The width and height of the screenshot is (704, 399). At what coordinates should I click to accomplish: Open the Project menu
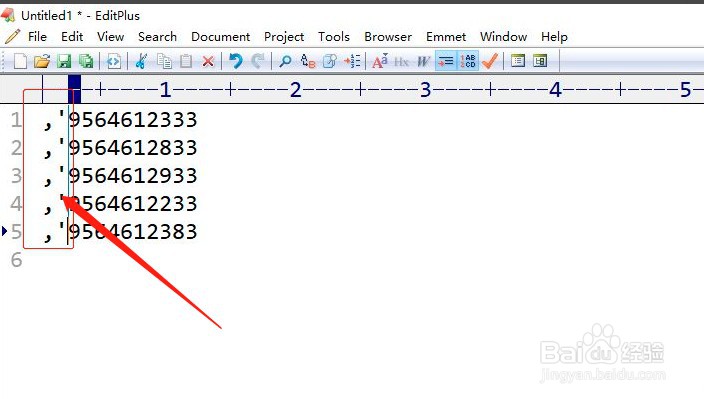[284, 37]
